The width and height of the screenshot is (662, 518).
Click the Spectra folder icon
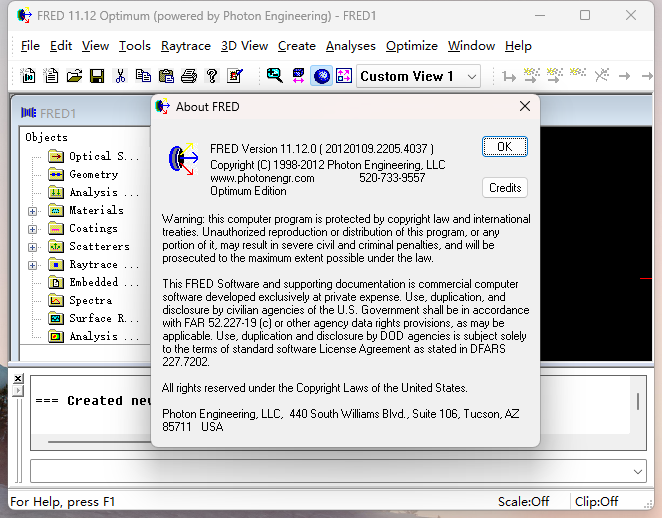click(56, 301)
